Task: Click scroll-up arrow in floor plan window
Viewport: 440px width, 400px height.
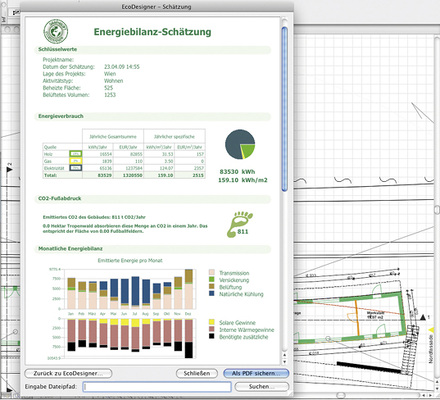Action: (x=437, y=383)
